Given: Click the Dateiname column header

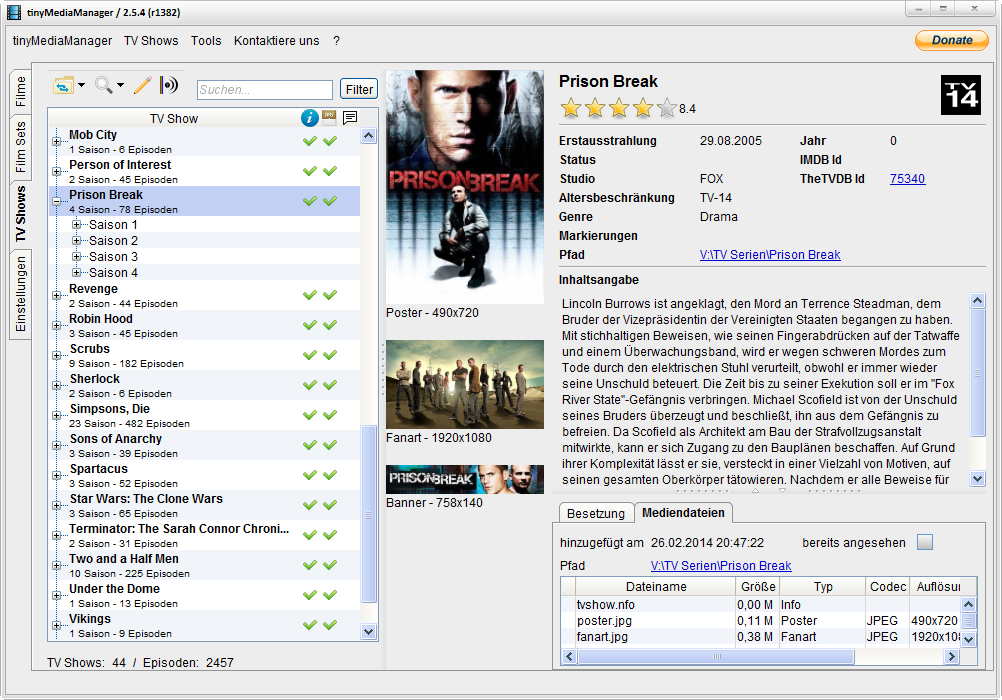Looking at the screenshot, I should point(656,587).
